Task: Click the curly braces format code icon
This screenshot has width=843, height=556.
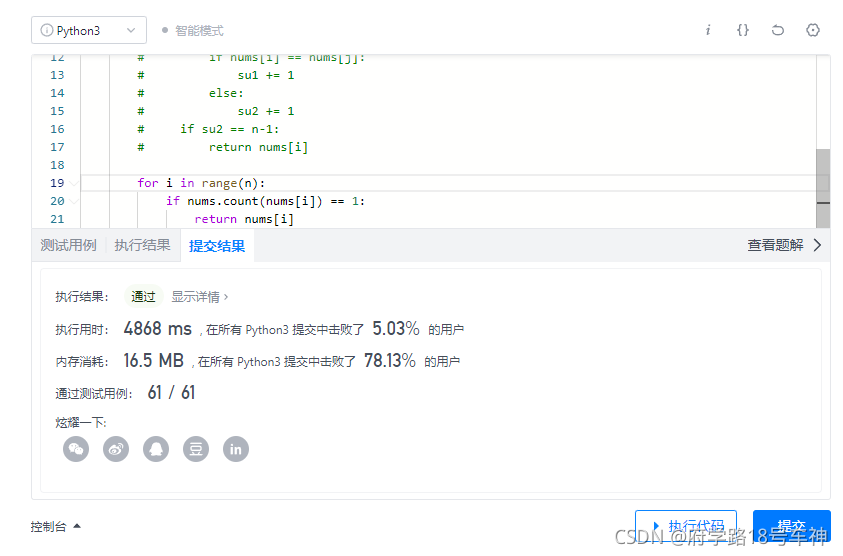Action: (x=742, y=30)
